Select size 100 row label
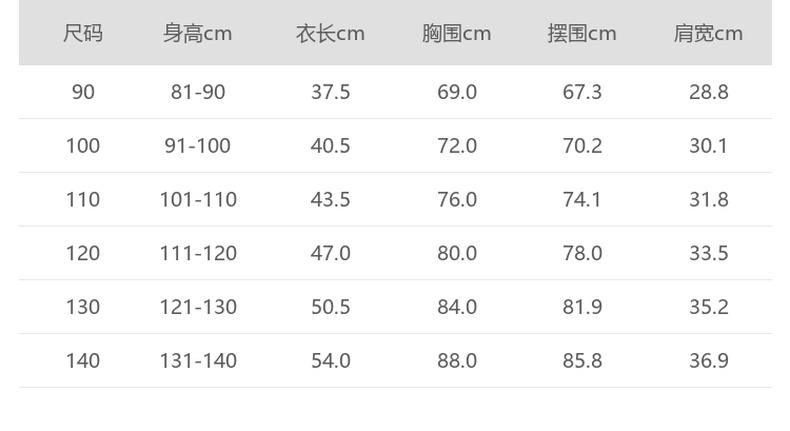 83,146
